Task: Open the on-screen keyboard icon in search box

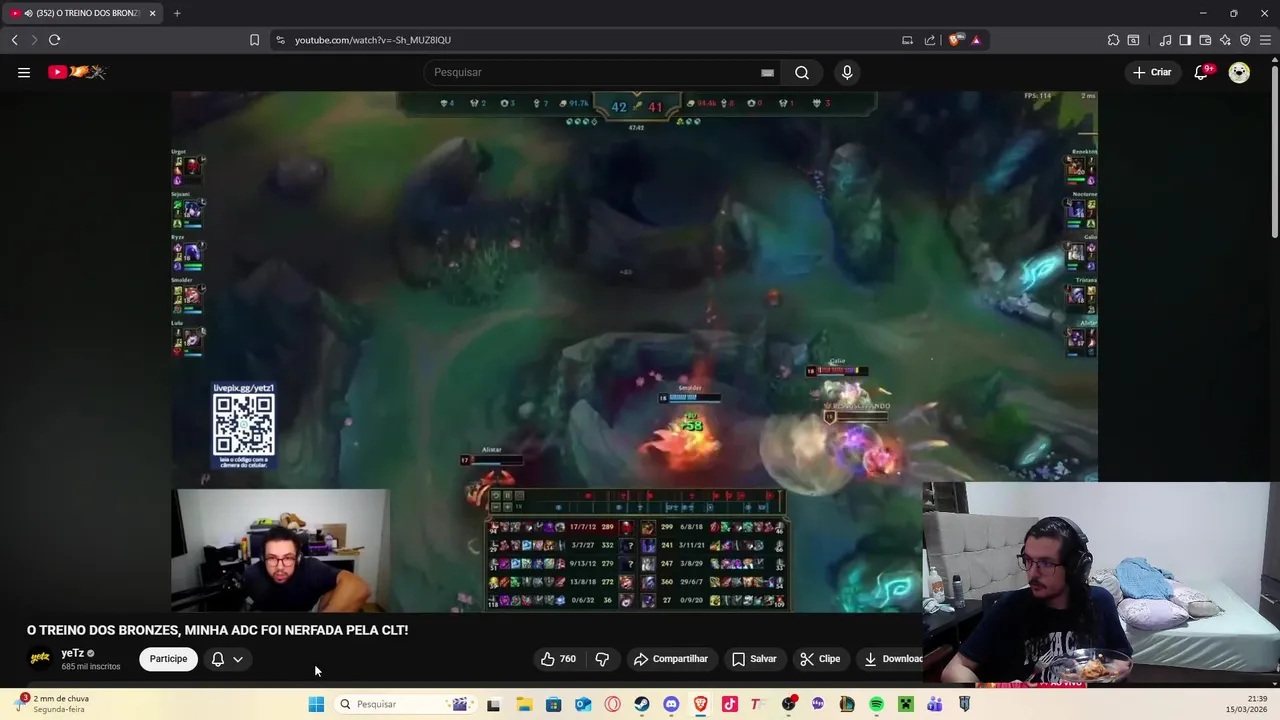Action: point(767,72)
